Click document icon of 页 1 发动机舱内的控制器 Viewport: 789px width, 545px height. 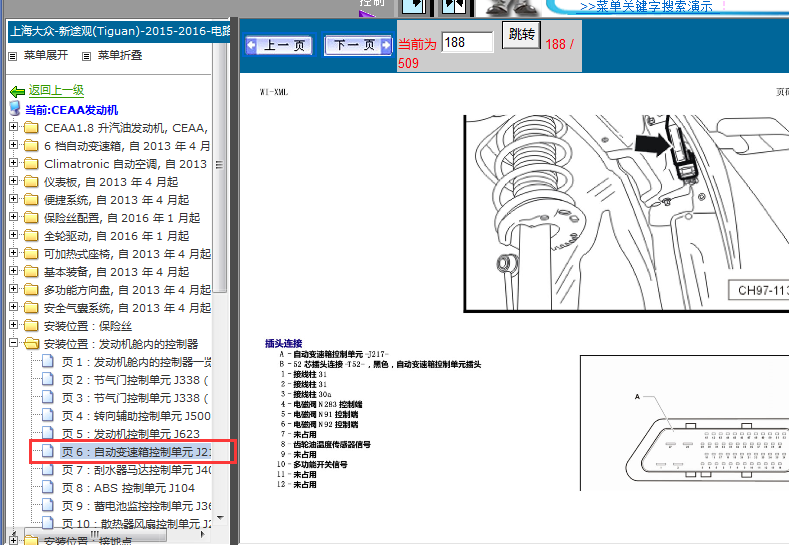[x=48, y=361]
